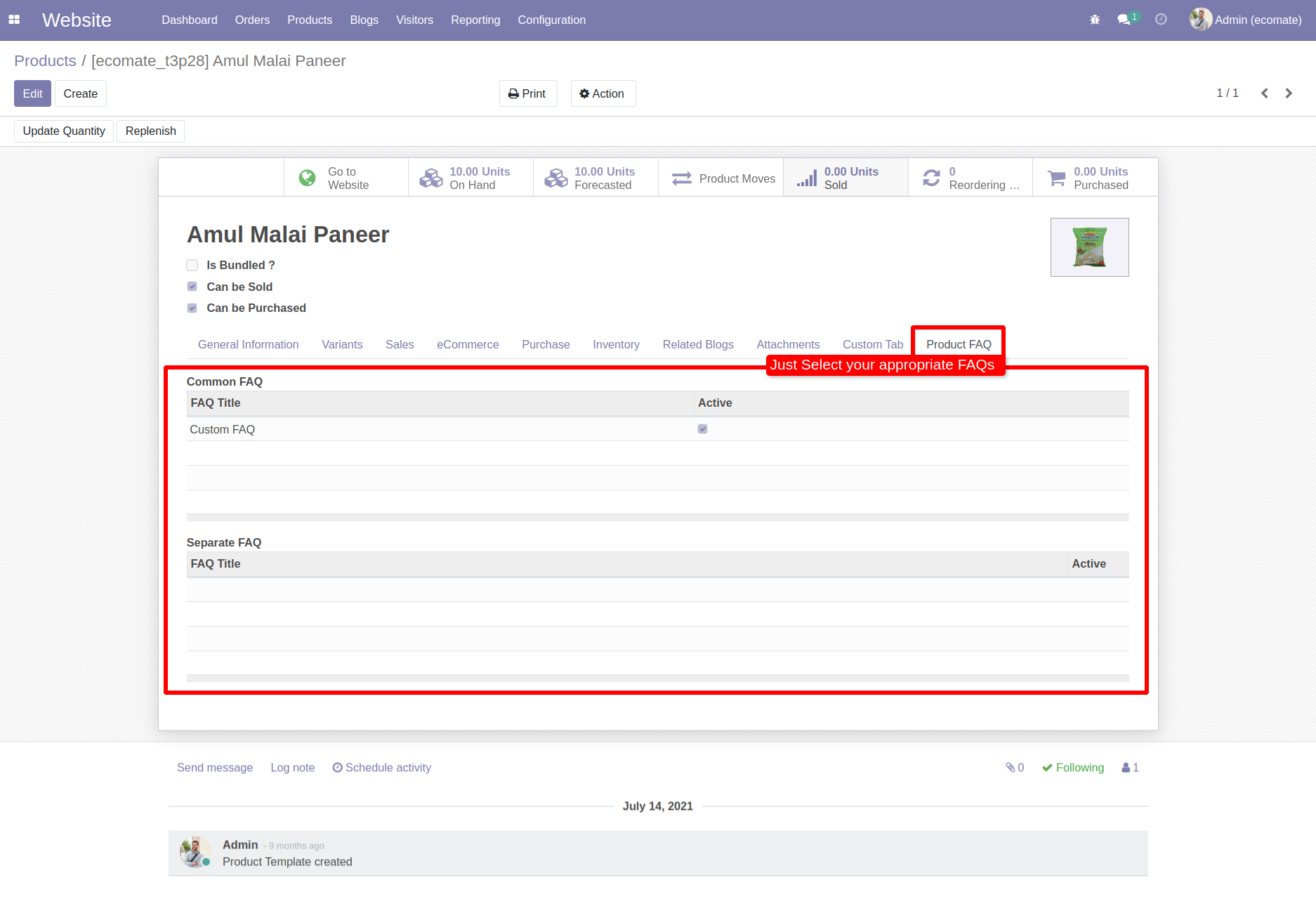Switch to Variants tab

point(342,344)
